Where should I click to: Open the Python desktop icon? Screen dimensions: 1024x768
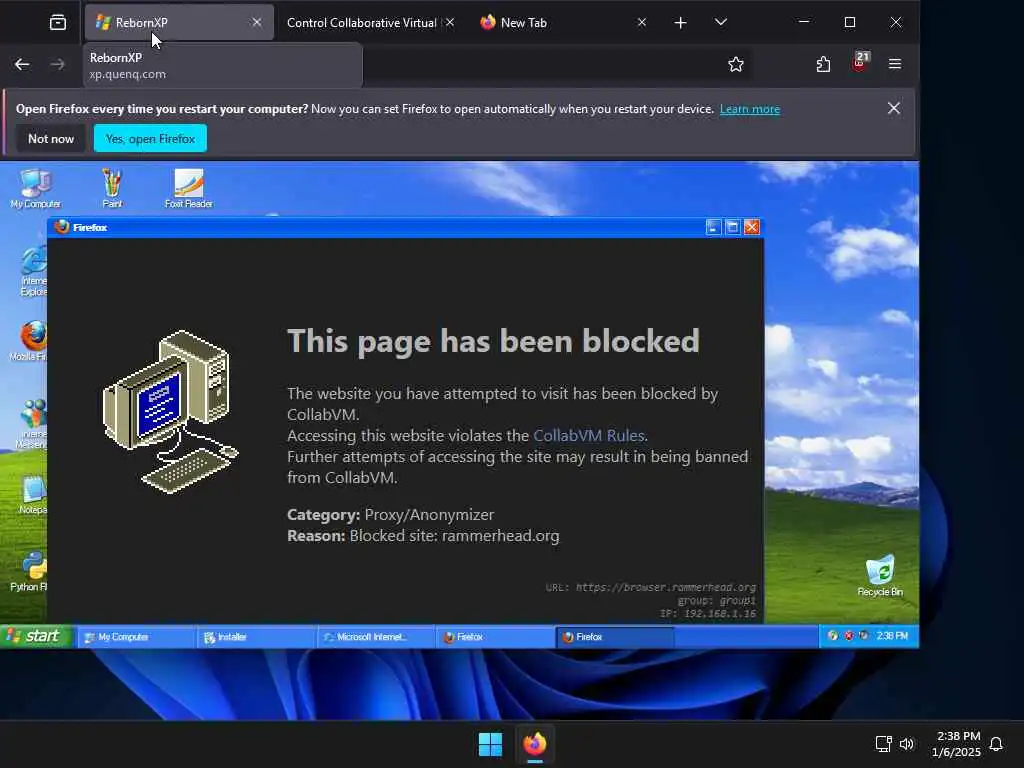[29, 571]
